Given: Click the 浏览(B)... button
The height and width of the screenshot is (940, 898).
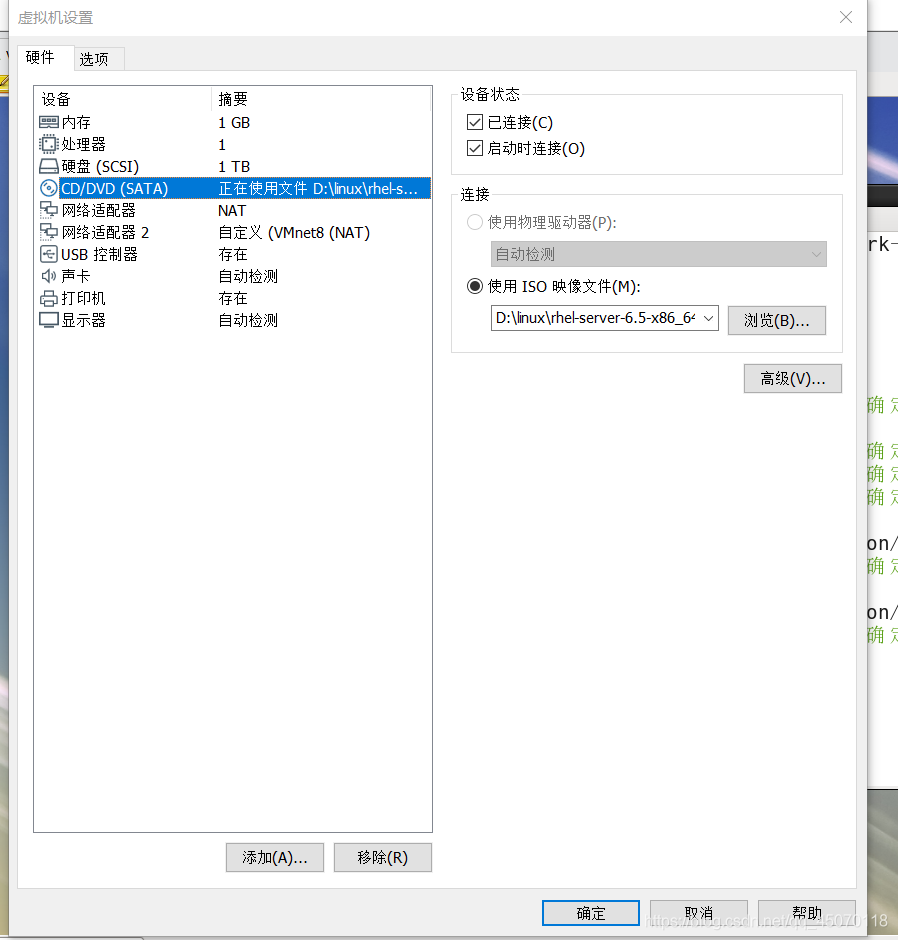Looking at the screenshot, I should [777, 320].
